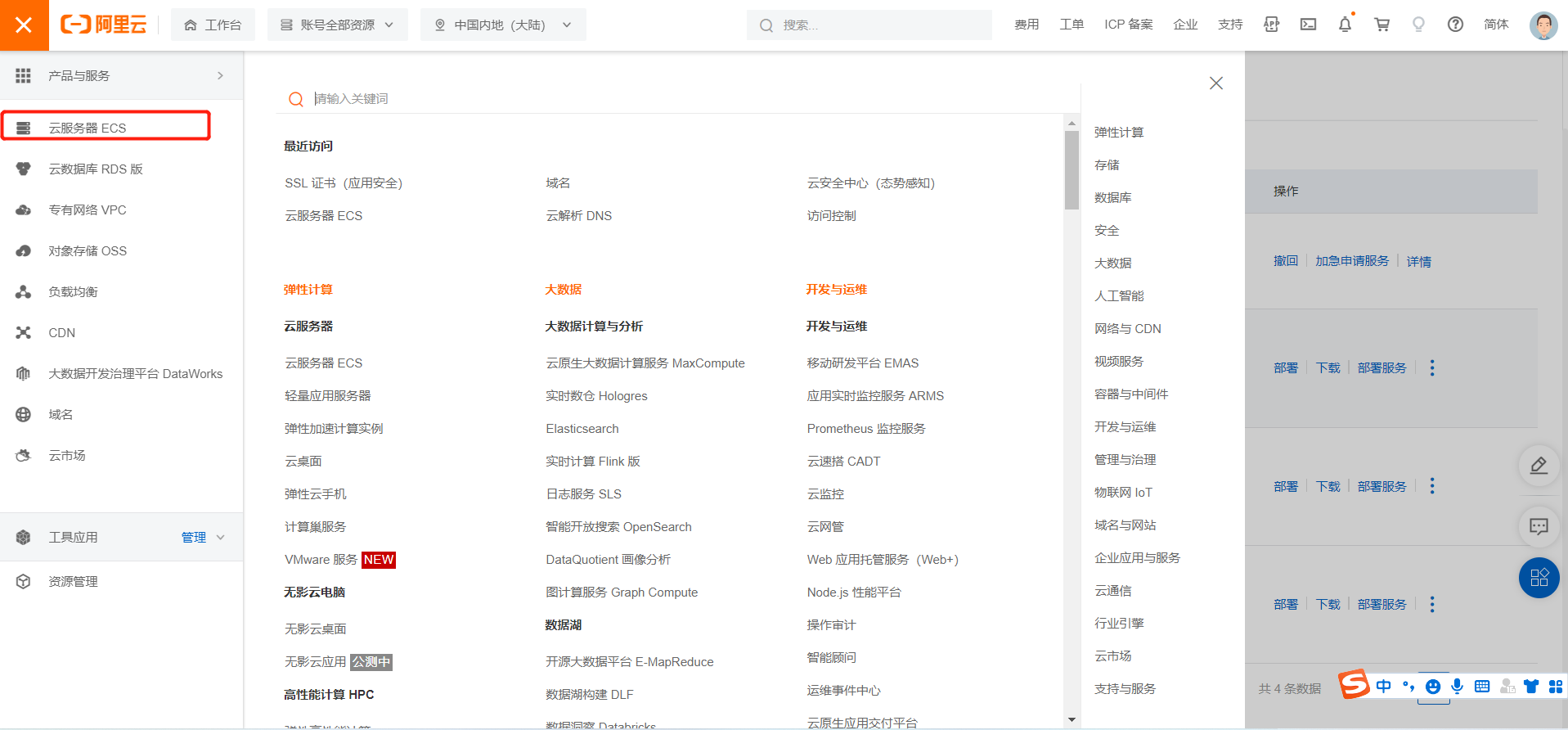The height and width of the screenshot is (730, 1568).
Task: Jump to 网络与 CDN category
Action: tap(1128, 328)
